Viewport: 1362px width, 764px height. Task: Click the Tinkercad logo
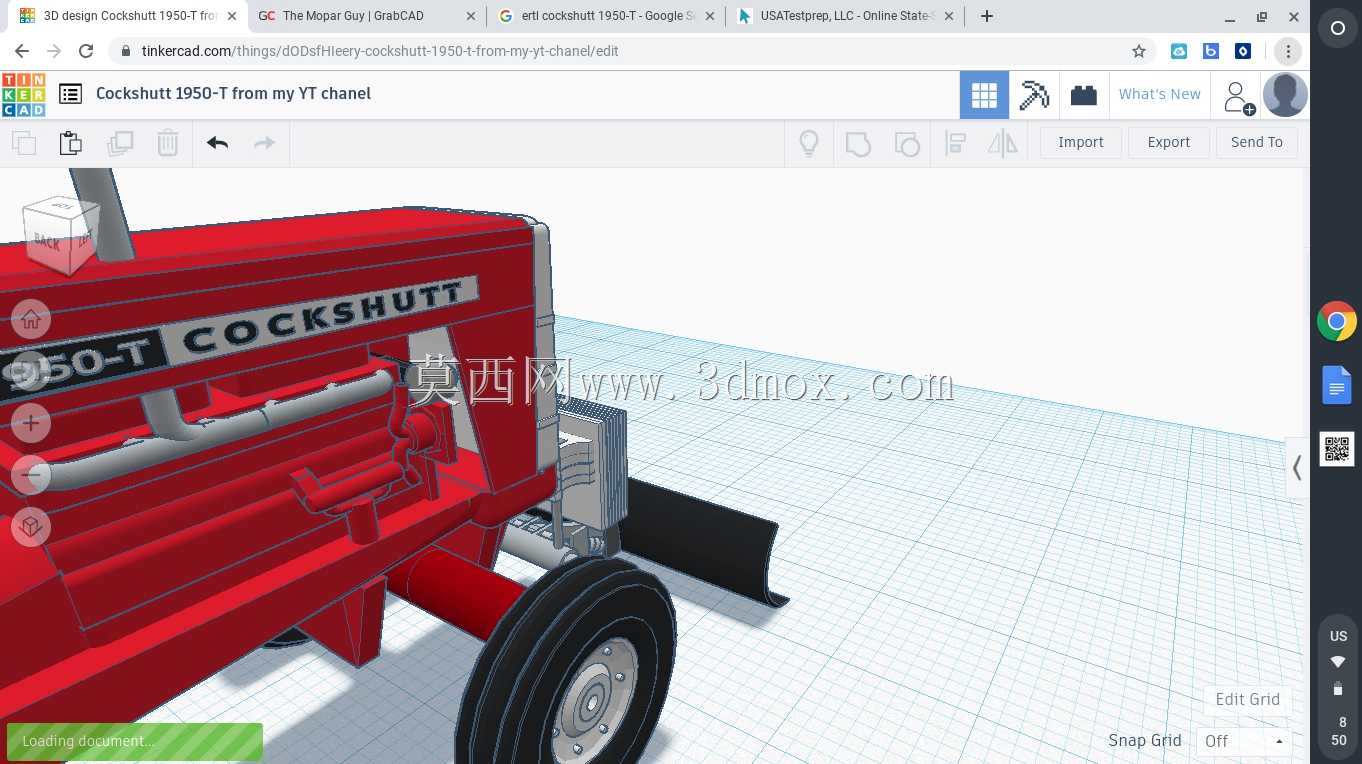23,94
